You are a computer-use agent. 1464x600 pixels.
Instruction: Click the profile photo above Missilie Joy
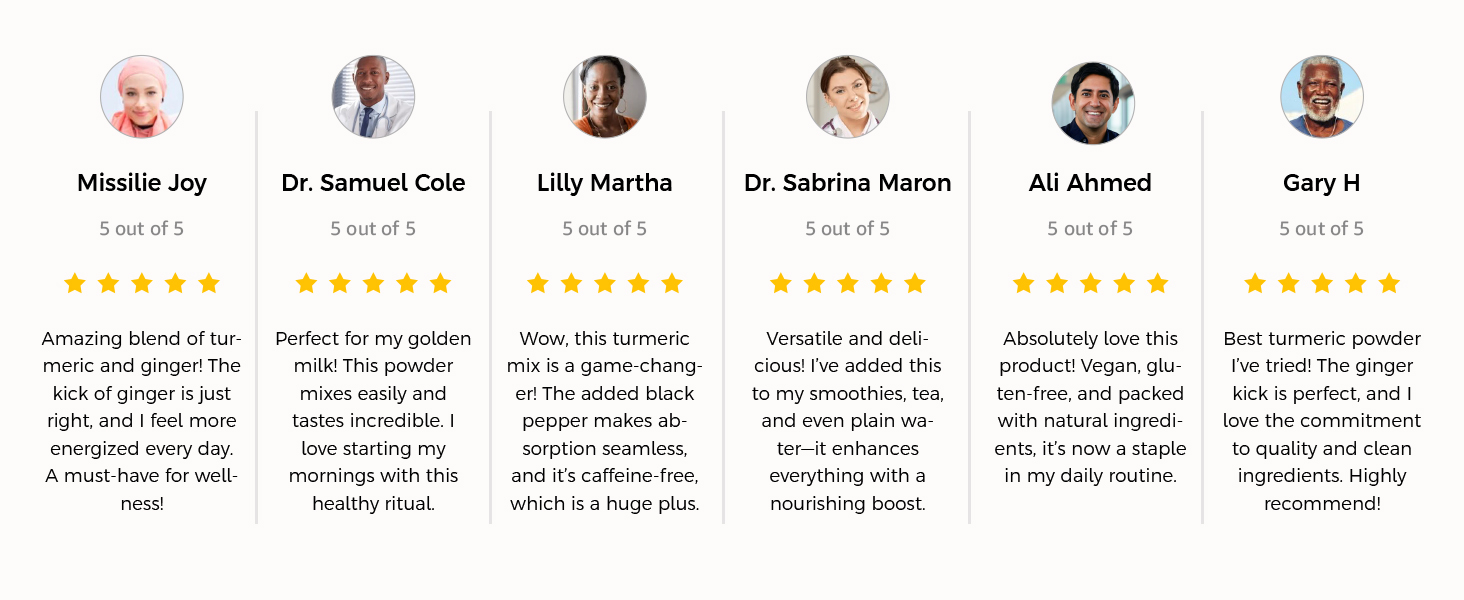point(142,97)
